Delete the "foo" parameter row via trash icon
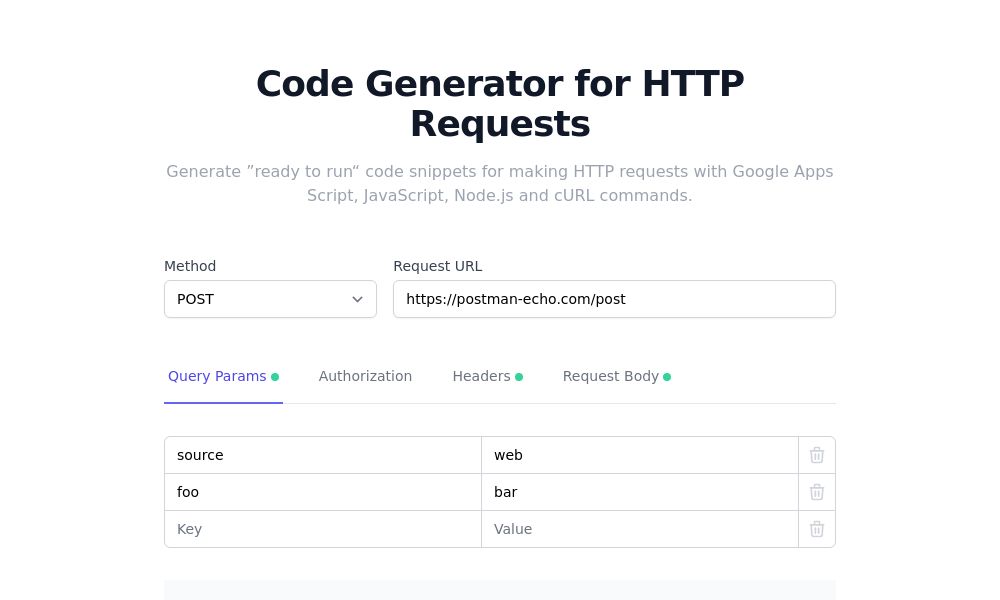The height and width of the screenshot is (600, 1000). point(817,492)
